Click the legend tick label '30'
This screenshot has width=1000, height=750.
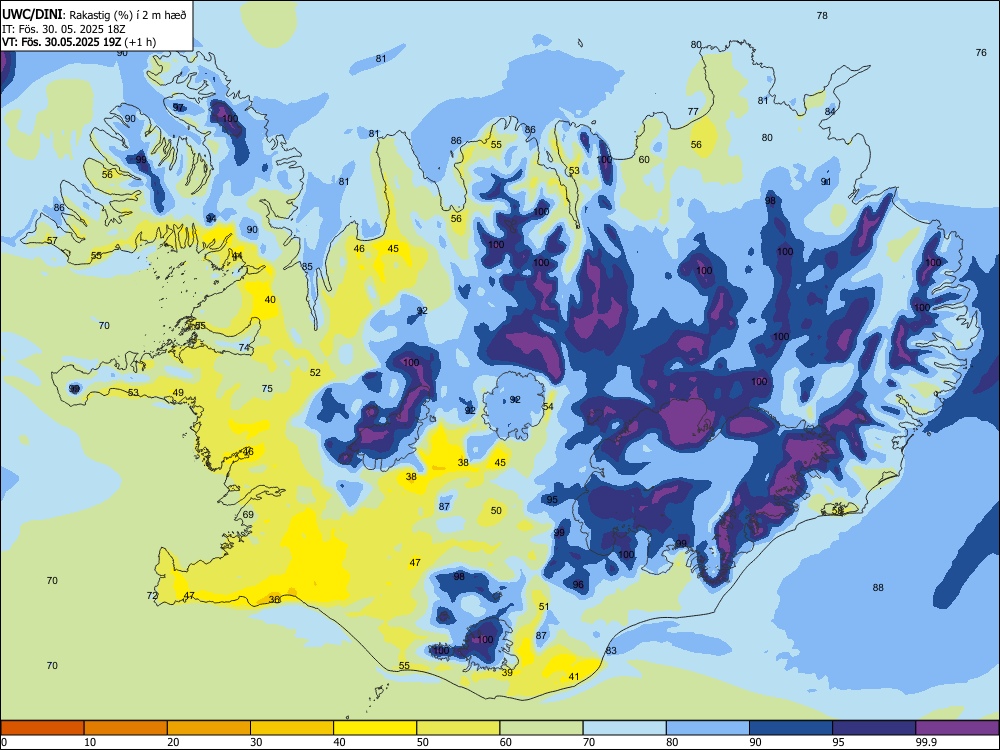pos(256,742)
